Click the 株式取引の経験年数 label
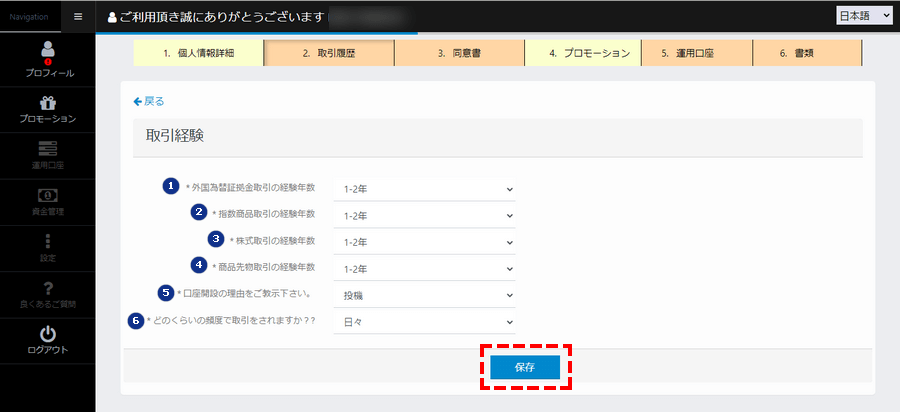 pos(274,240)
